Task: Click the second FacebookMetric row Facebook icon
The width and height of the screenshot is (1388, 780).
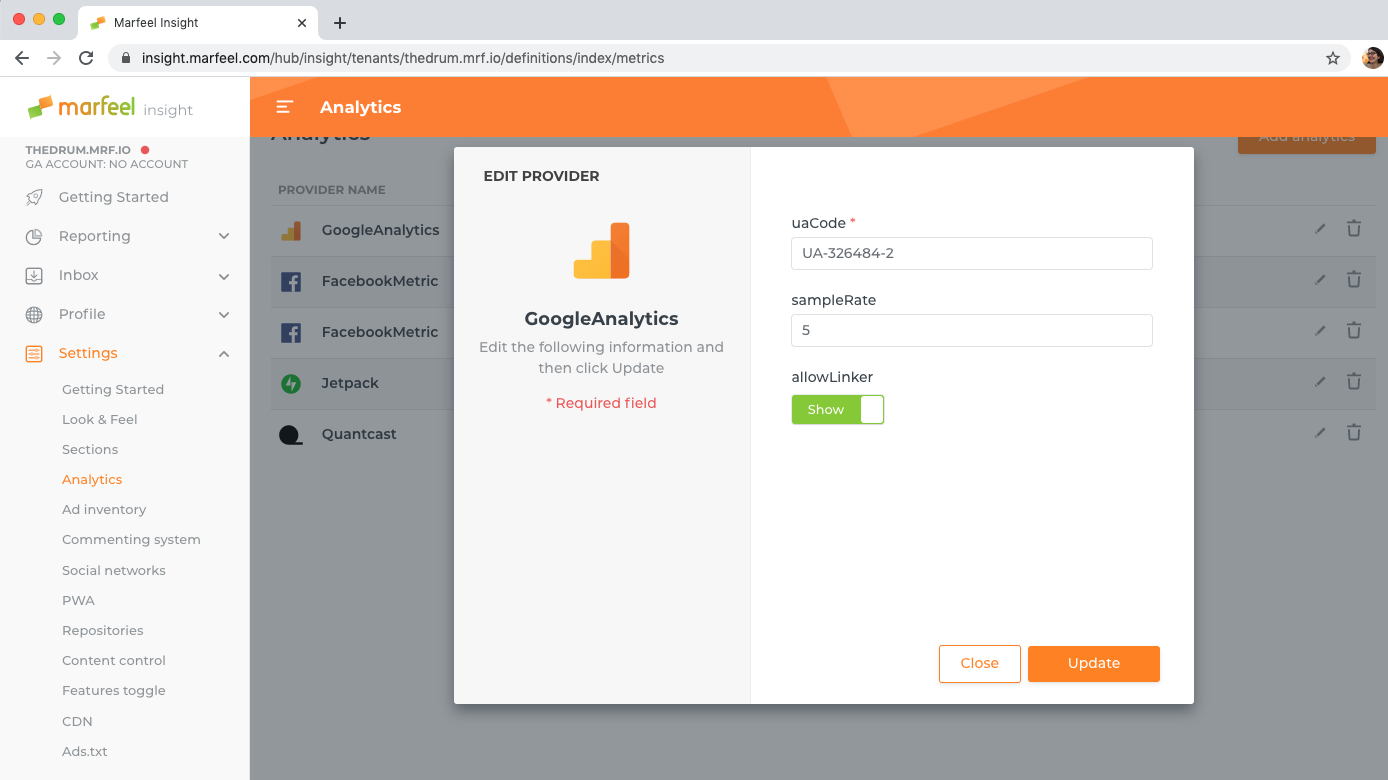Action: pos(291,332)
